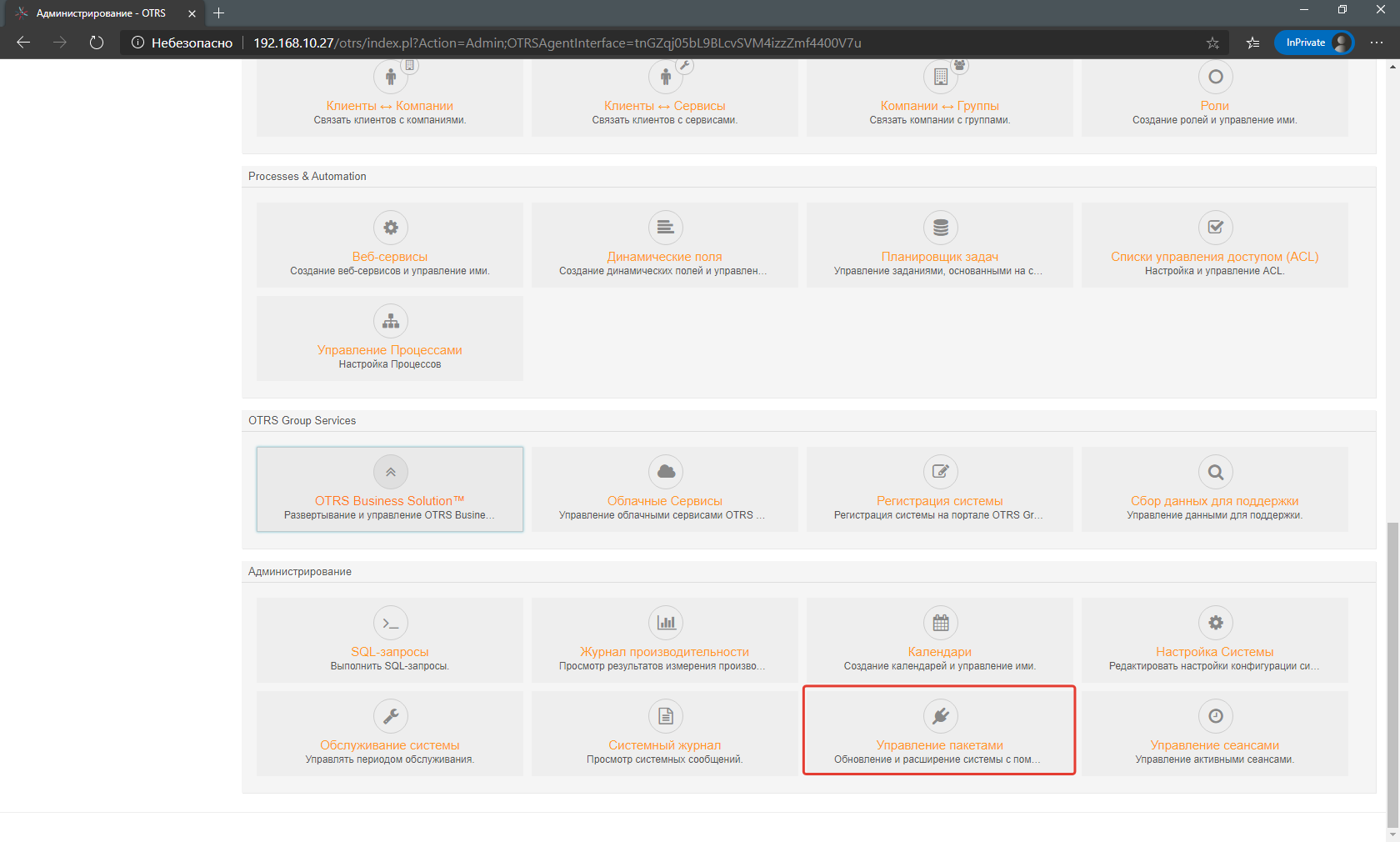The image size is (1400, 842).
Task: Go back in browser
Action: click(x=23, y=43)
